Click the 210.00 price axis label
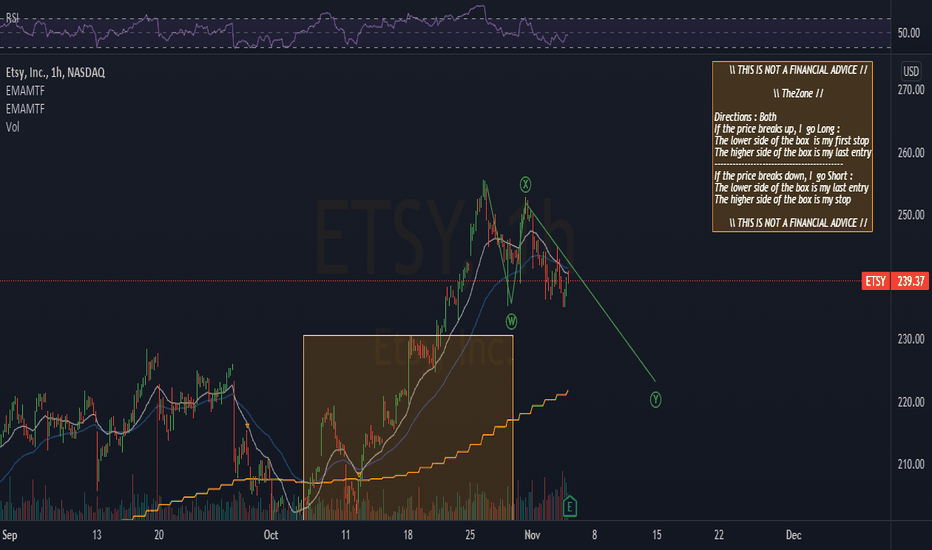Image resolution: width=932 pixels, height=550 pixels. [x=911, y=464]
